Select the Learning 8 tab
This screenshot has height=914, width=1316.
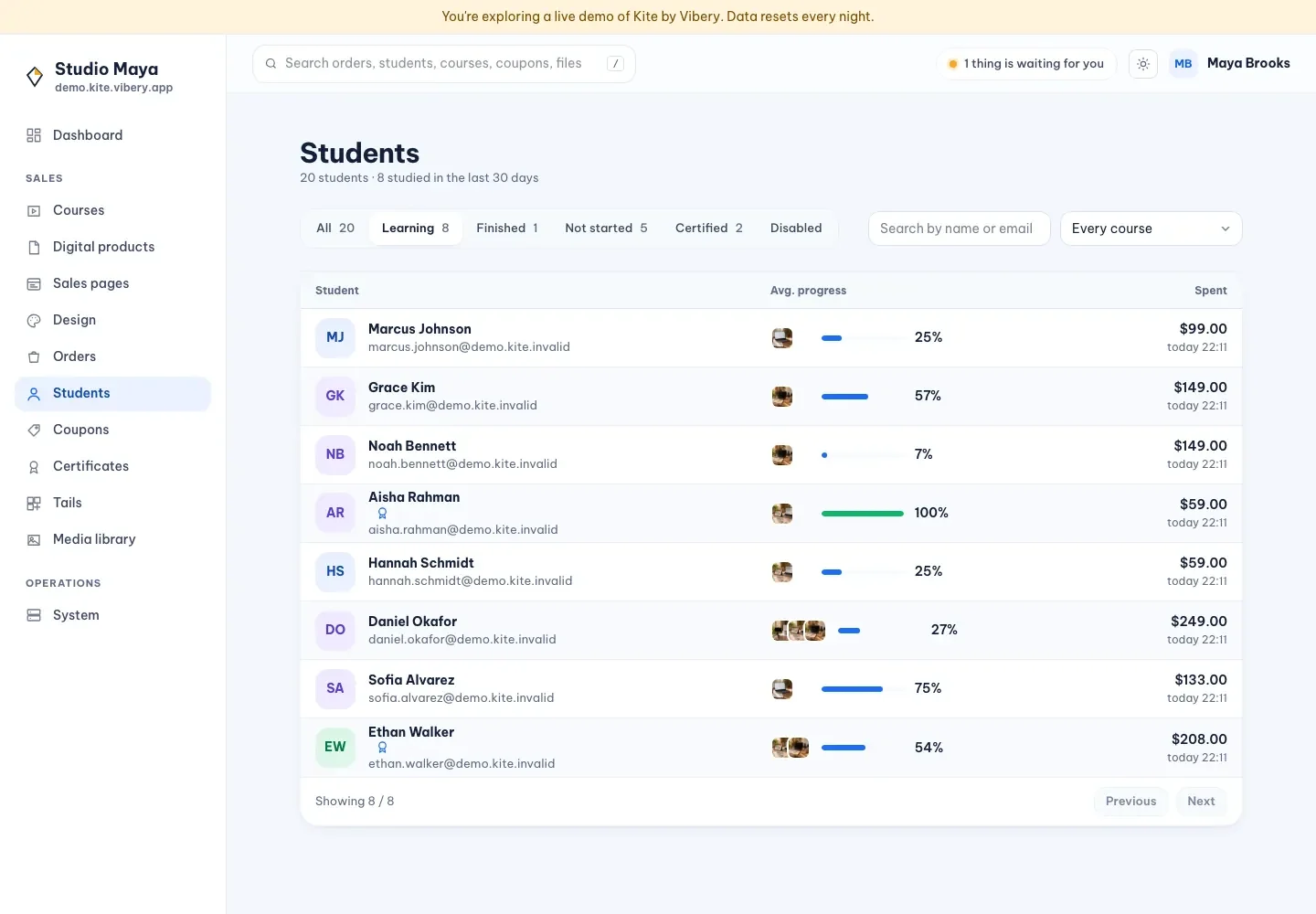point(416,228)
